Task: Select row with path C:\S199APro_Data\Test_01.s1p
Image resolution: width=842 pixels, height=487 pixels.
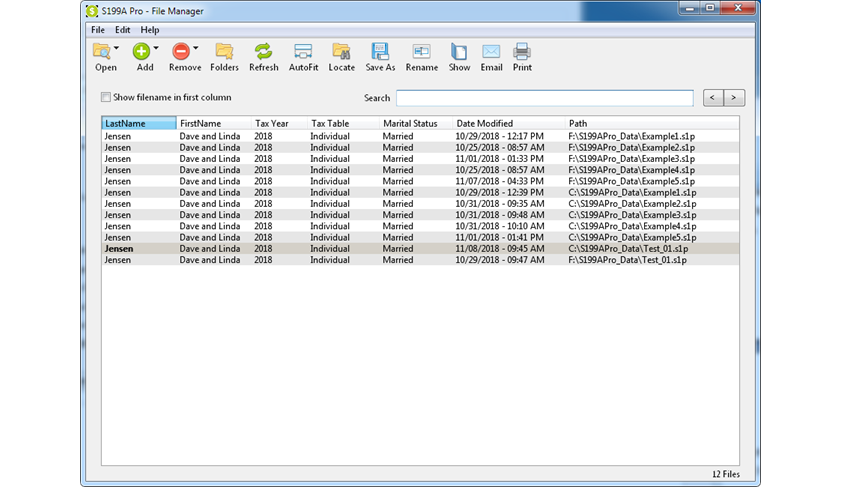Action: [420, 249]
